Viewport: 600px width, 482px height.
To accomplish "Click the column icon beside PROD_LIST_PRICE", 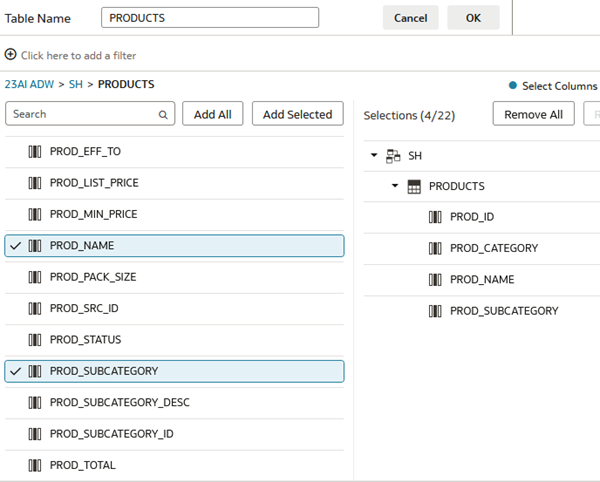I will pyautogui.click(x=35, y=183).
